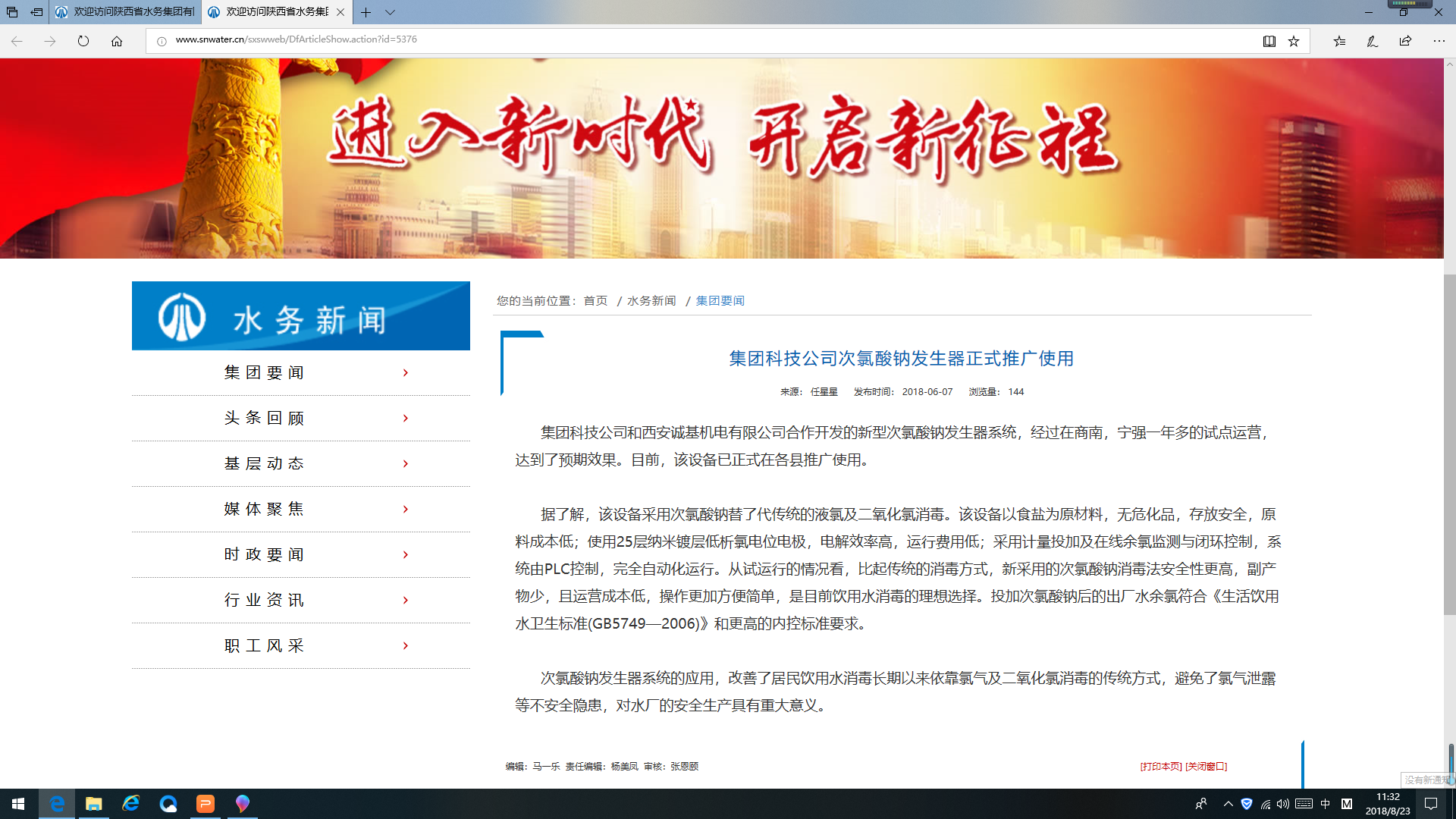Open Edge Settings and more menu
This screenshot has width=1456, height=819.
click(1439, 41)
